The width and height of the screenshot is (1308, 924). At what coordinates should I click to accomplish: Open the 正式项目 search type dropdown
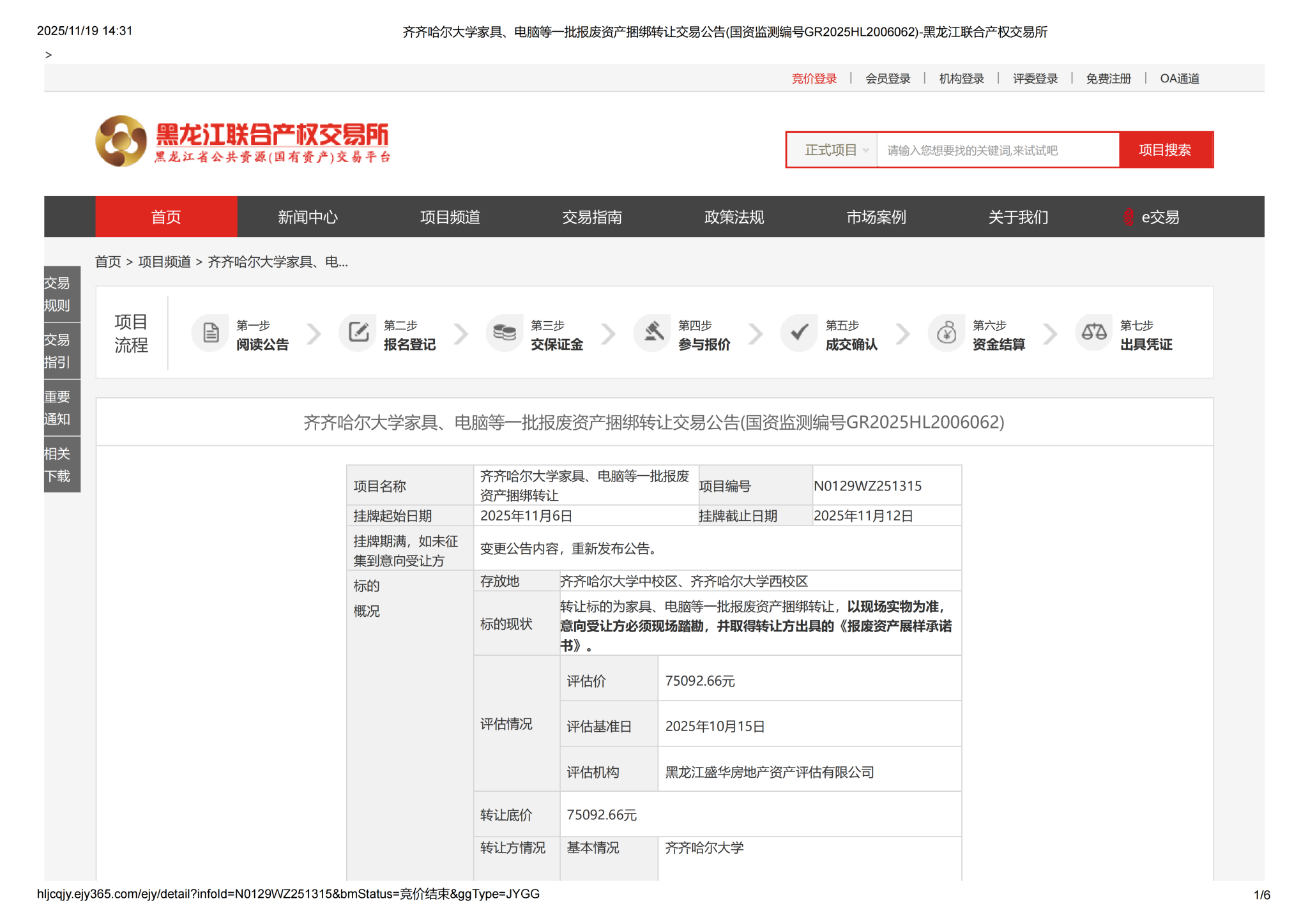tap(835, 150)
